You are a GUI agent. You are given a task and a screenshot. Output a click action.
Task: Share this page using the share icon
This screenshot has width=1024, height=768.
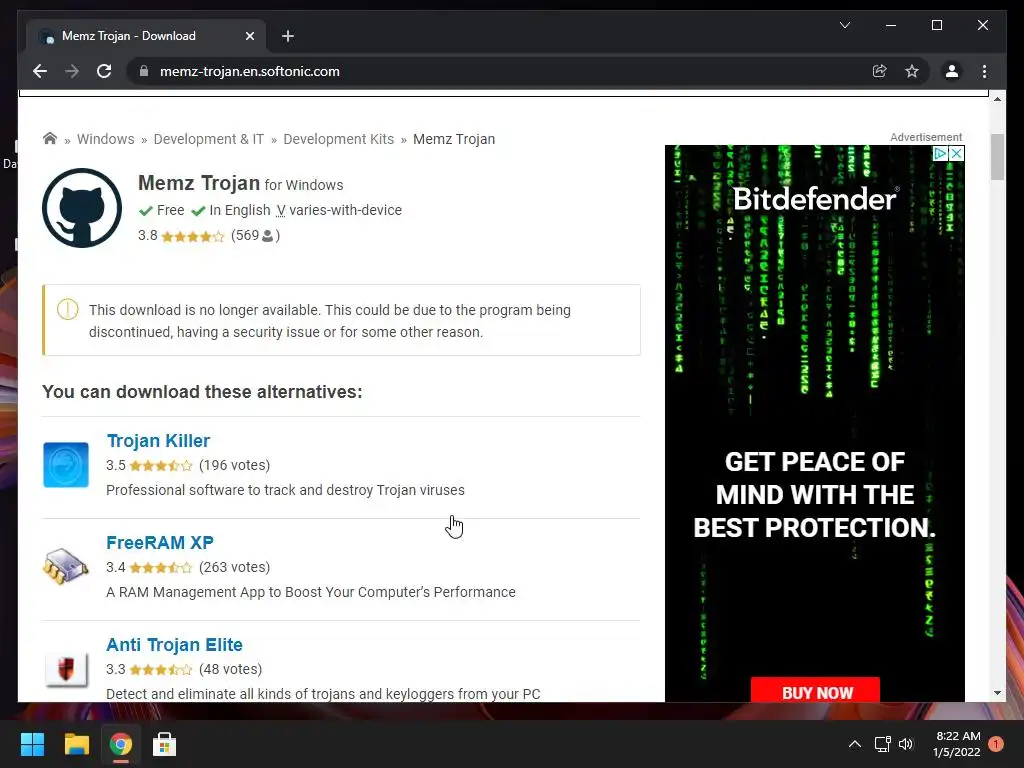[x=880, y=71]
